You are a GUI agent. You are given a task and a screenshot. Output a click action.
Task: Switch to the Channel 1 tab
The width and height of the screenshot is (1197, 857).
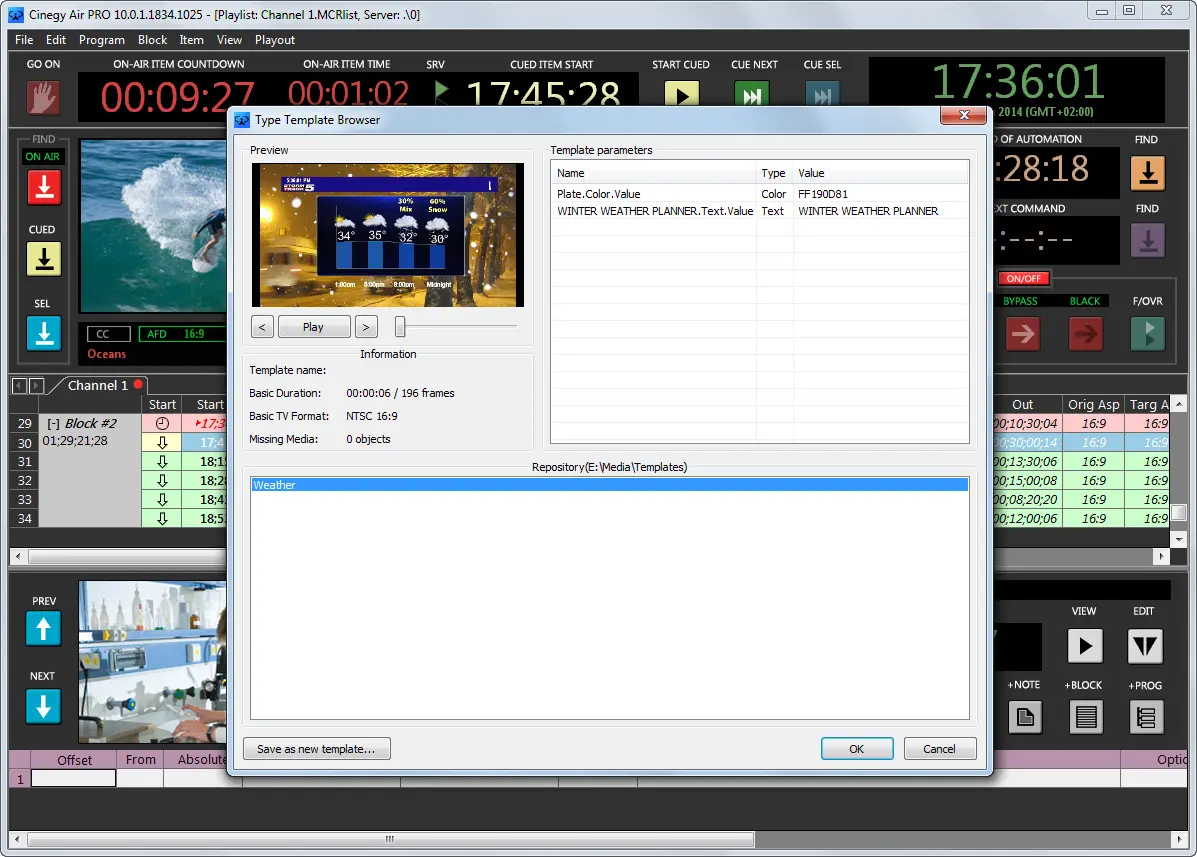pos(96,385)
